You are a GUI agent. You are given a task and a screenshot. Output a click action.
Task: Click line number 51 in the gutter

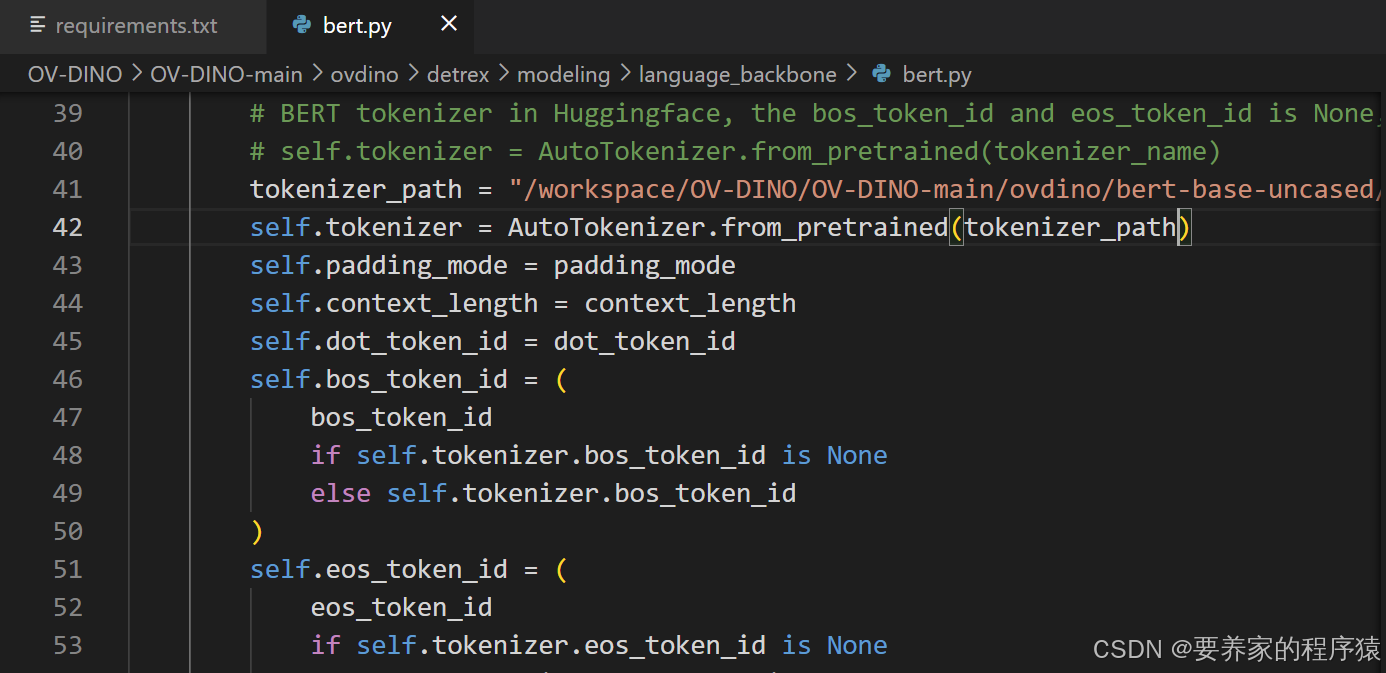(x=67, y=570)
